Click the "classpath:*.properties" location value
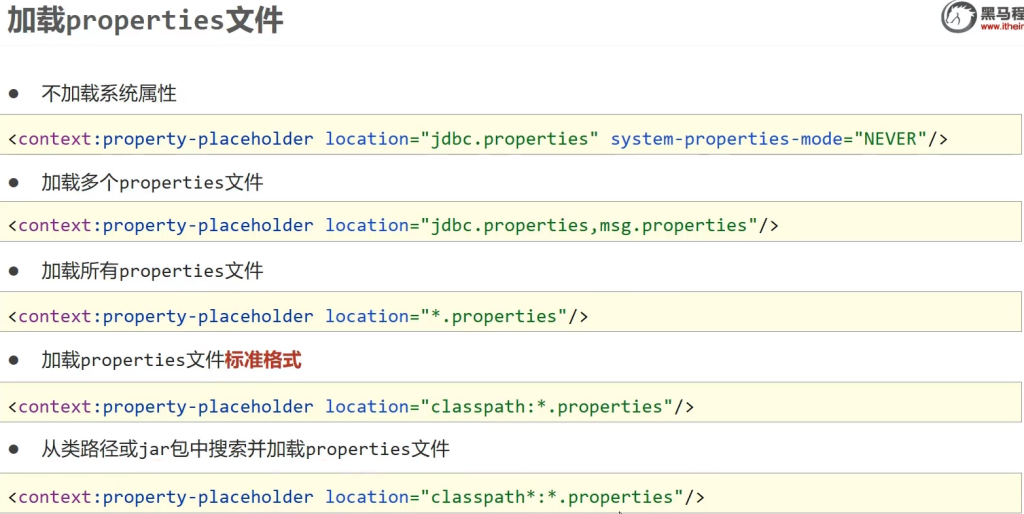The height and width of the screenshot is (514, 1024). point(546,406)
